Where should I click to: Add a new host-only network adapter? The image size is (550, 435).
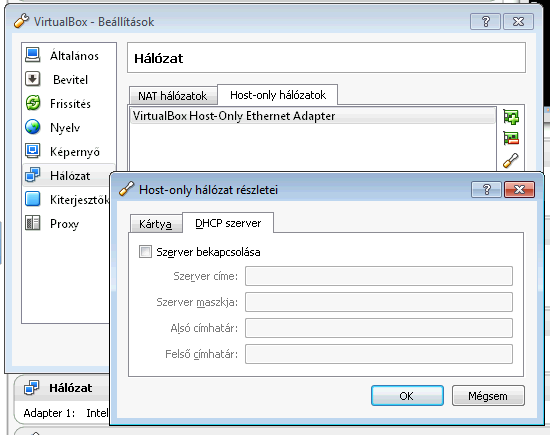click(511, 117)
